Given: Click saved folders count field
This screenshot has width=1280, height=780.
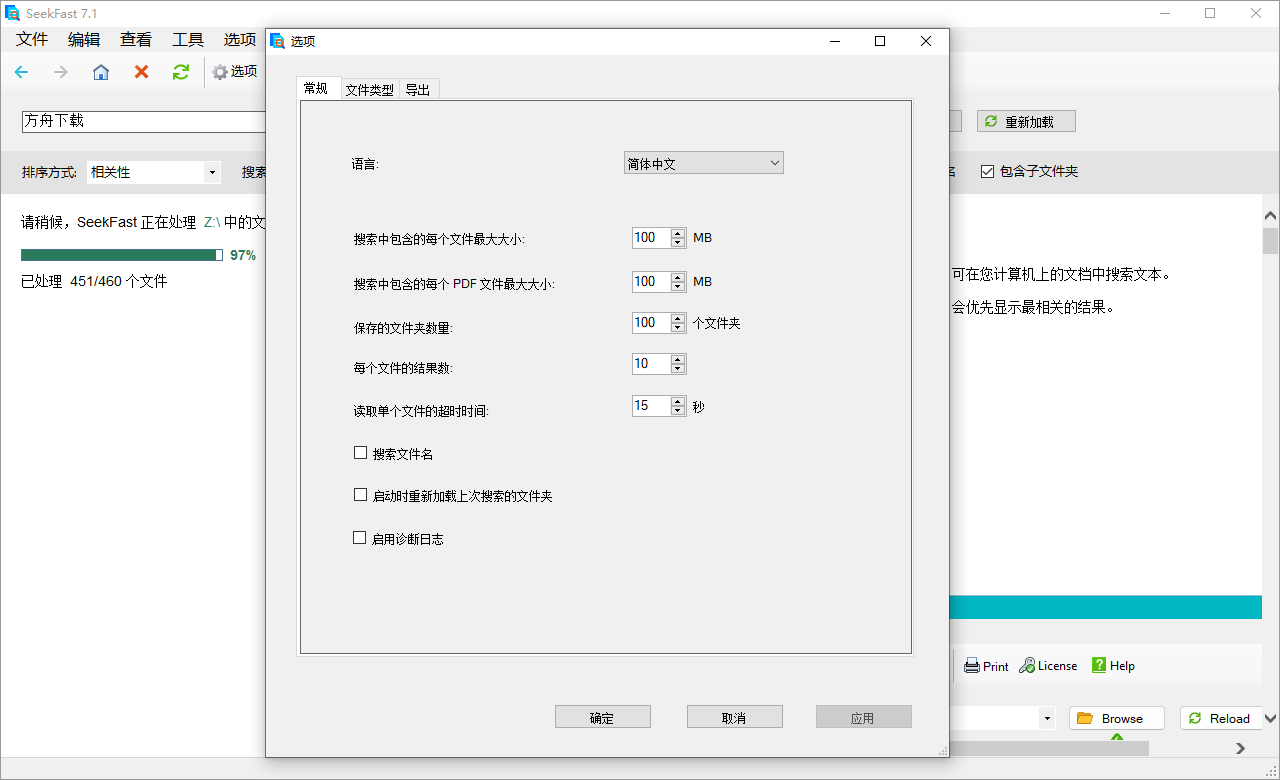Looking at the screenshot, I should tap(652, 323).
